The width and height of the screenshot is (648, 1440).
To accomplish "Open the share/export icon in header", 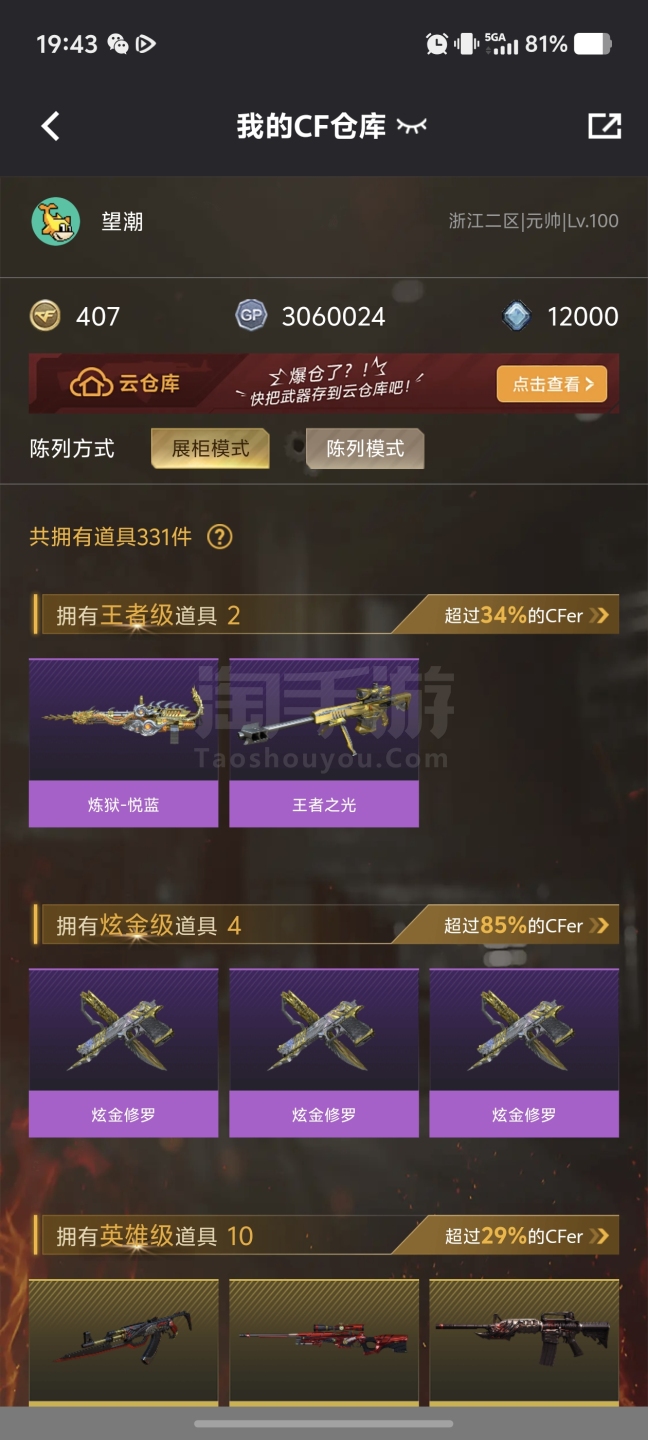I will pos(605,126).
